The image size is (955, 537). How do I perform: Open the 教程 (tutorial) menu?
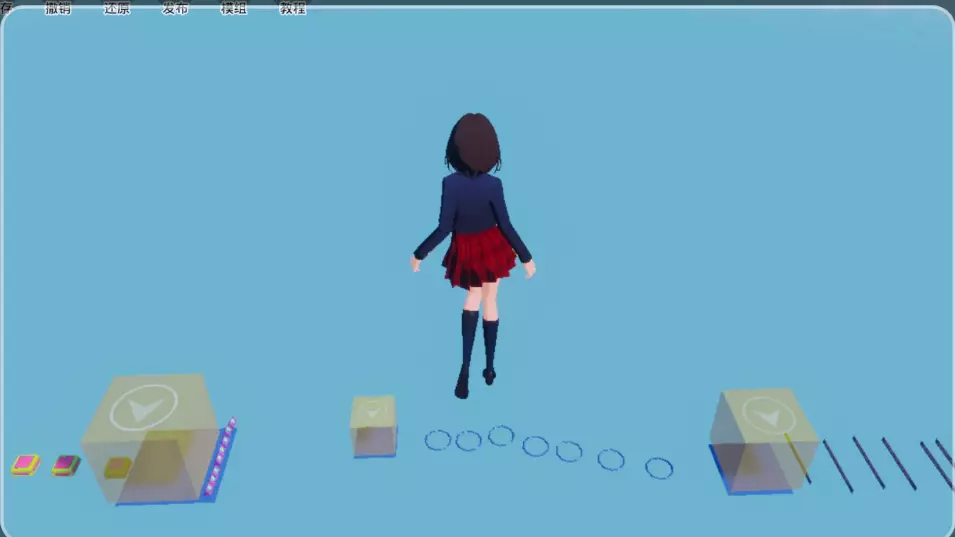292,8
